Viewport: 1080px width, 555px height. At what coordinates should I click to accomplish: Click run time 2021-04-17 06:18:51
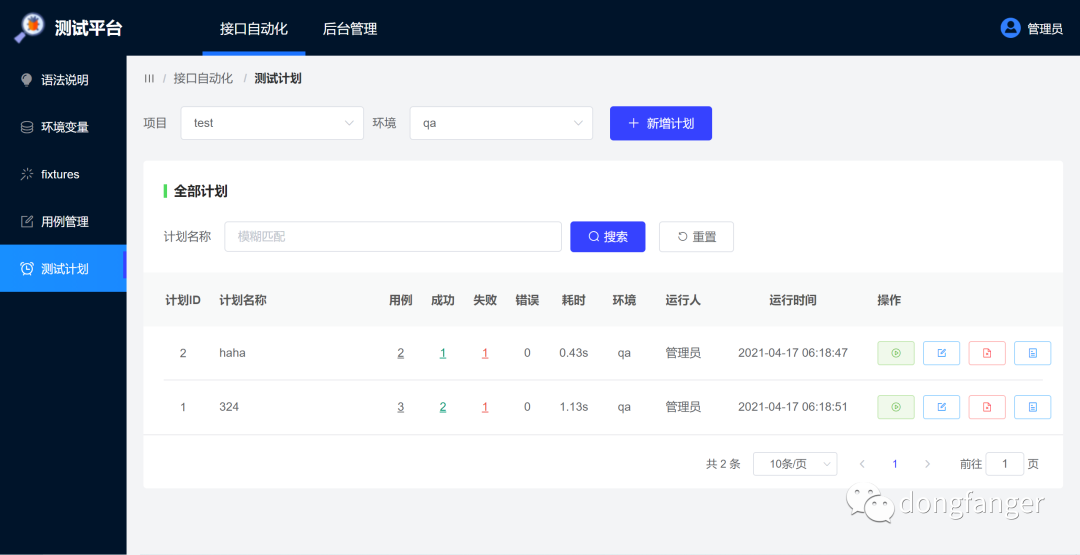tap(793, 407)
